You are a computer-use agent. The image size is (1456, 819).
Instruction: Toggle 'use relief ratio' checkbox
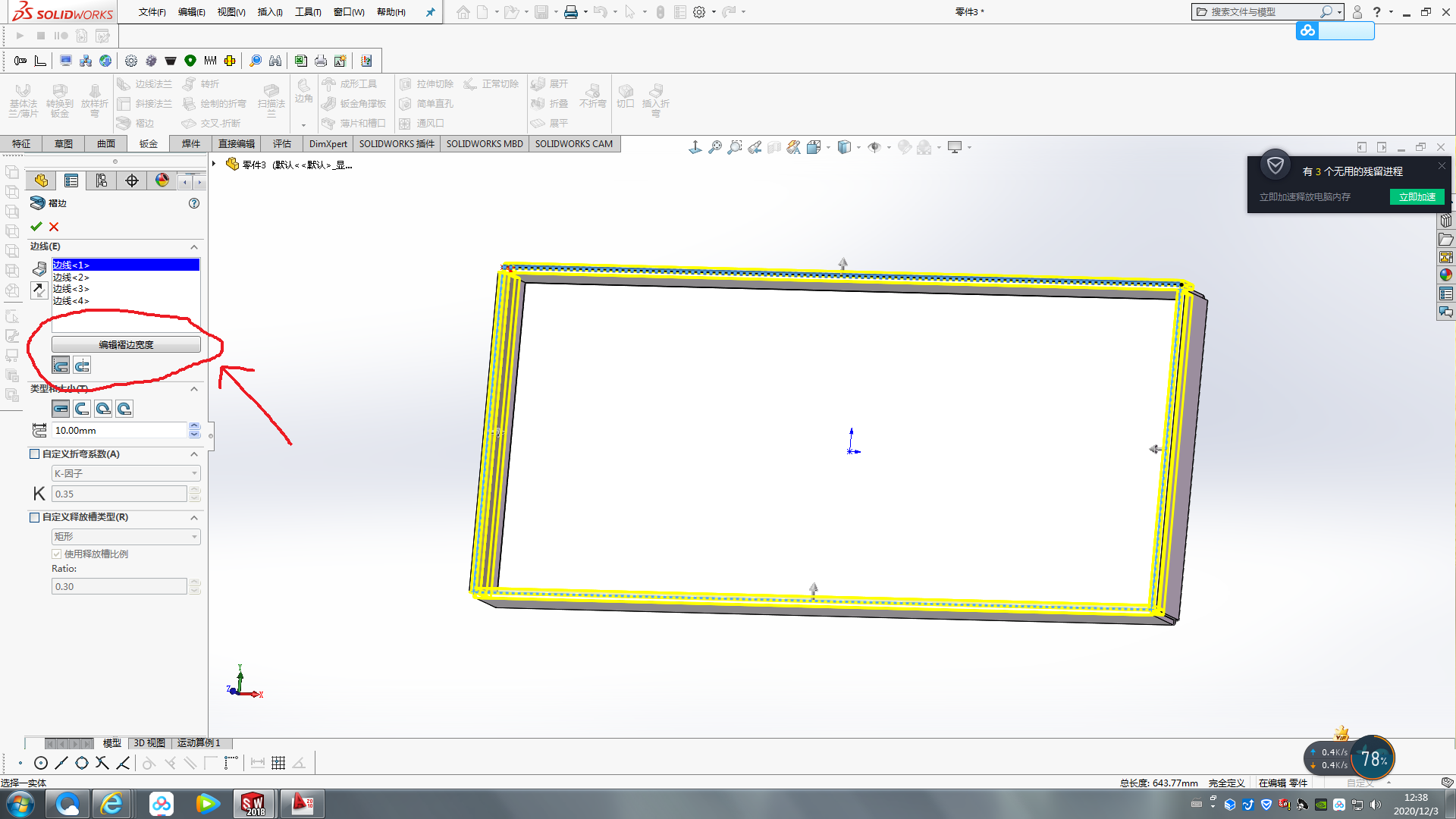(x=56, y=554)
